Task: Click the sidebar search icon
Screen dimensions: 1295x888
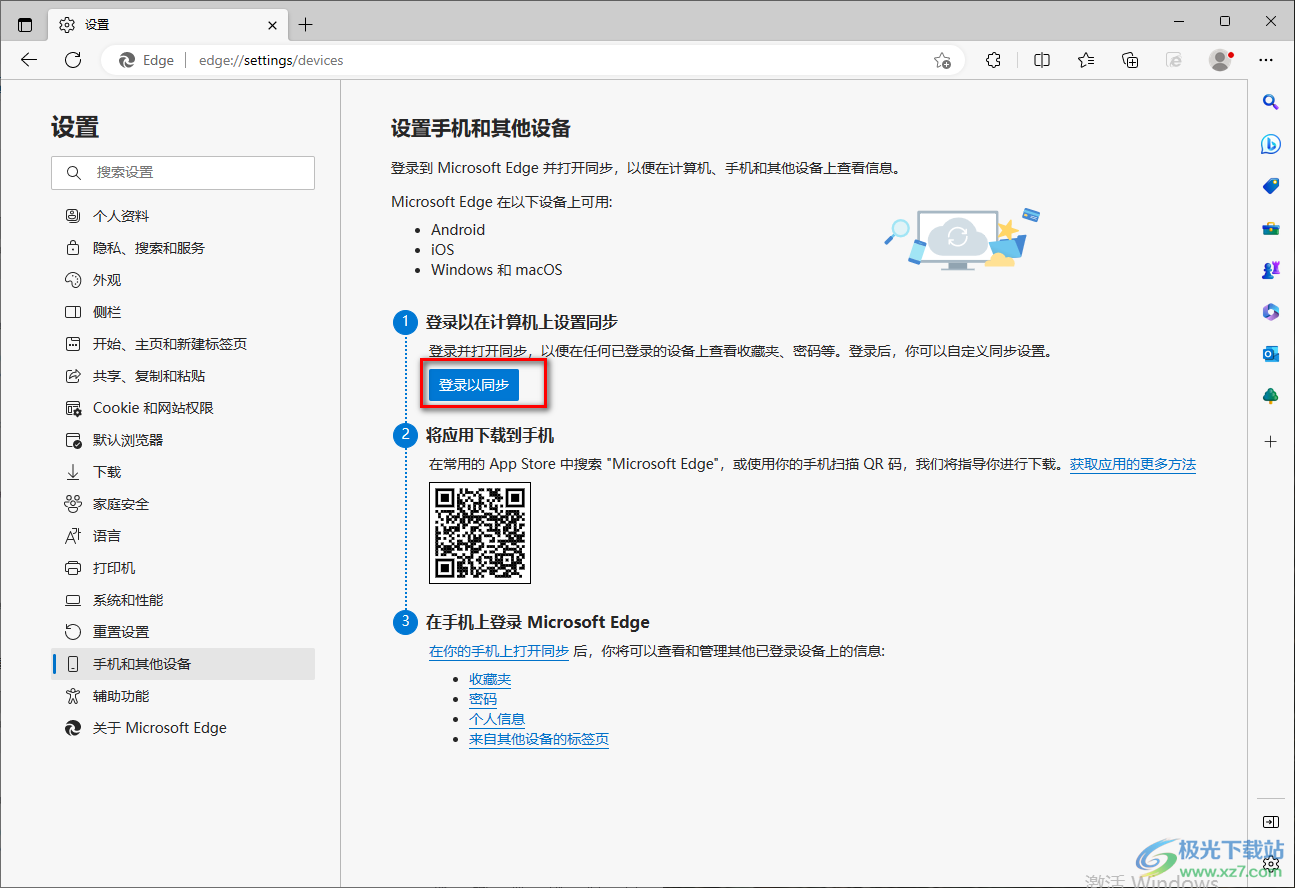Action: tap(1271, 101)
